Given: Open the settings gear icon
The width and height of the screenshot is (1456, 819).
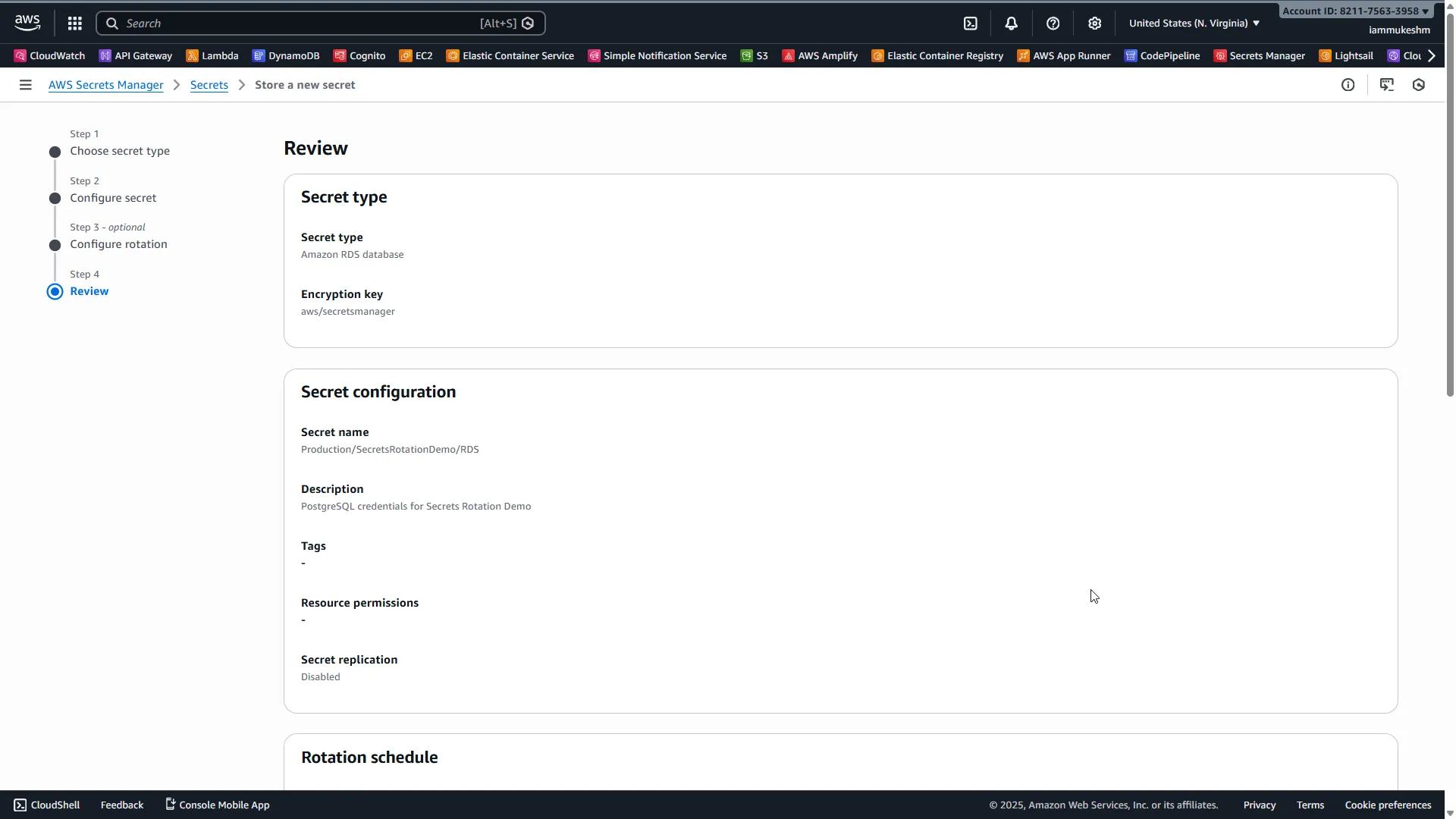Looking at the screenshot, I should point(1094,23).
